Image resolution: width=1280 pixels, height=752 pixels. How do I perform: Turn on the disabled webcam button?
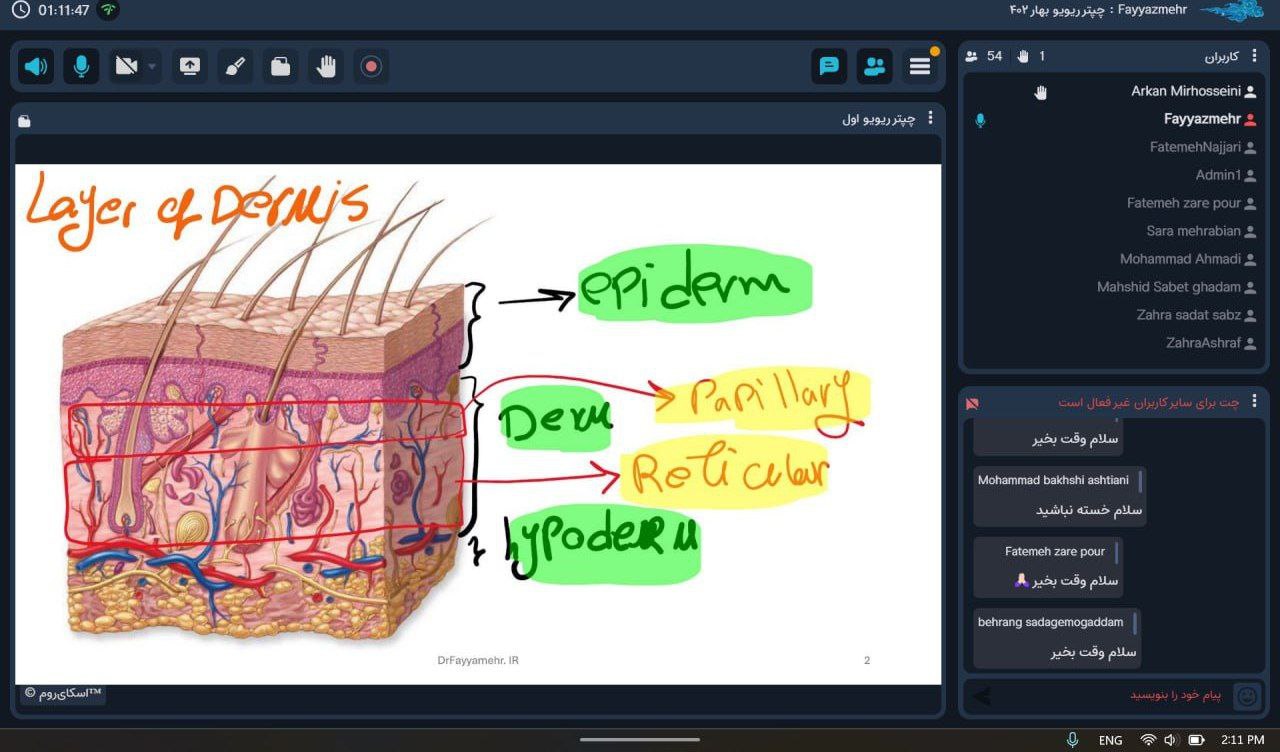pos(127,67)
